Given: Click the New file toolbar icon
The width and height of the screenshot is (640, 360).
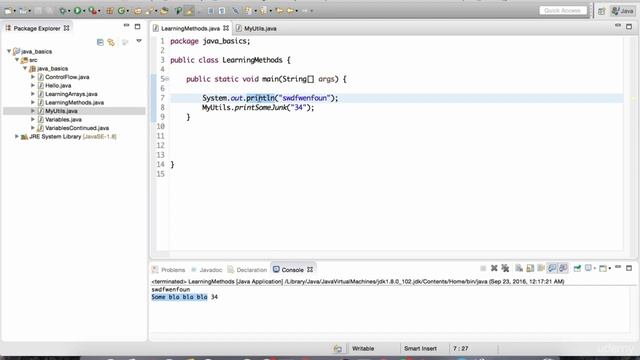Looking at the screenshot, I should point(8,11).
